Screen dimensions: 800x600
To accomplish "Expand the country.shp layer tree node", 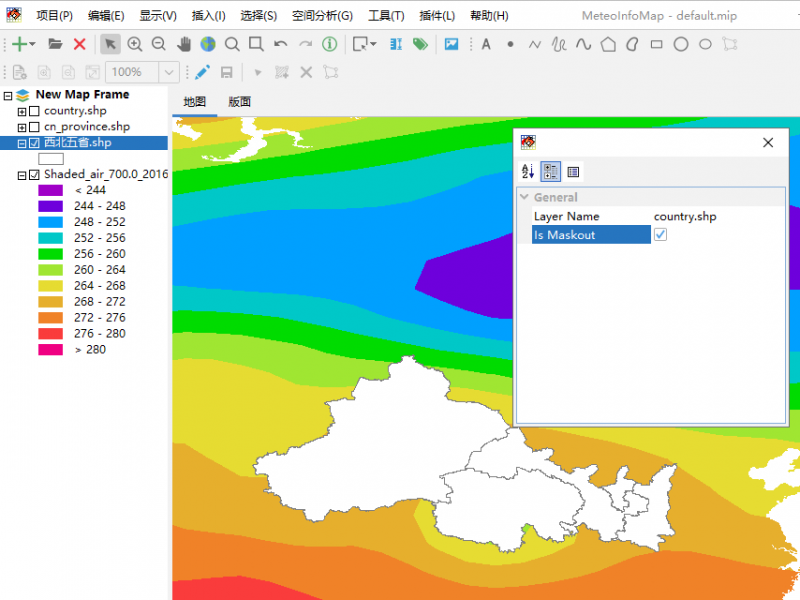I will click(22, 111).
